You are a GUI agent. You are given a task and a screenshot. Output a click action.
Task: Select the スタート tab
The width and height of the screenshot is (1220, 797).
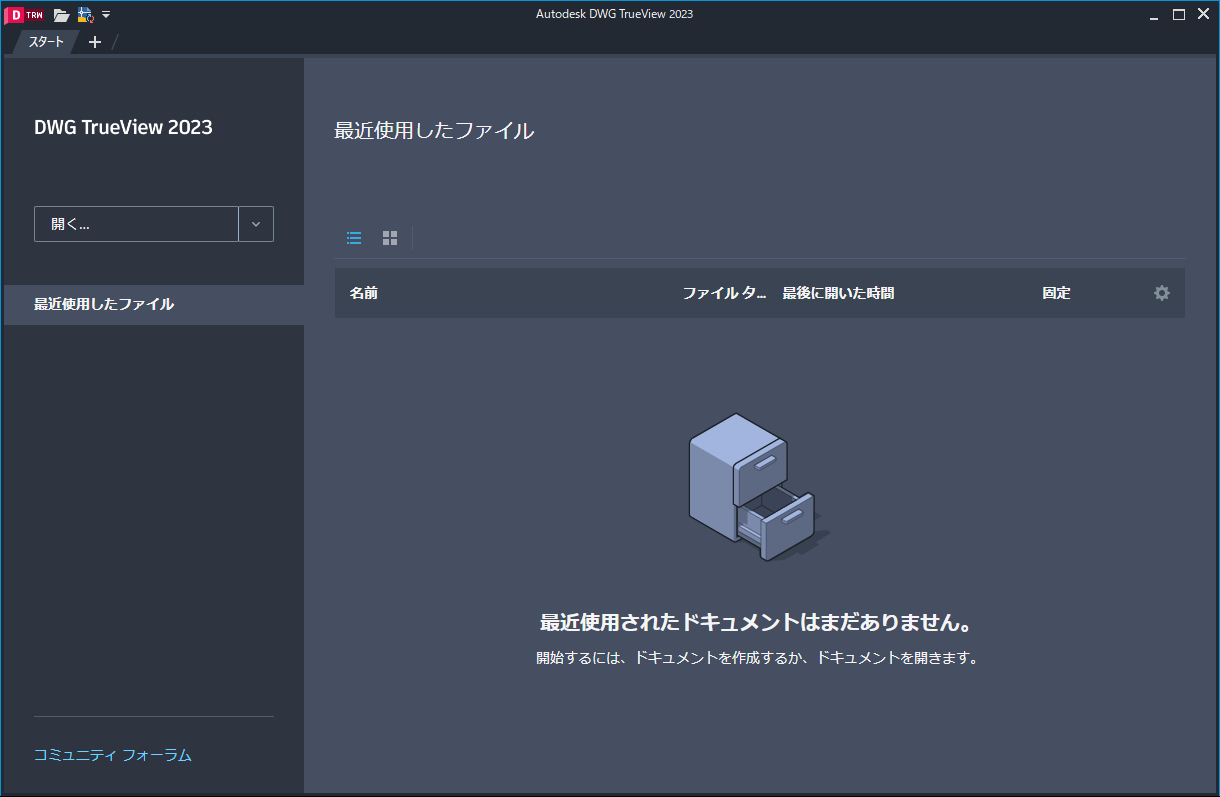pos(46,42)
